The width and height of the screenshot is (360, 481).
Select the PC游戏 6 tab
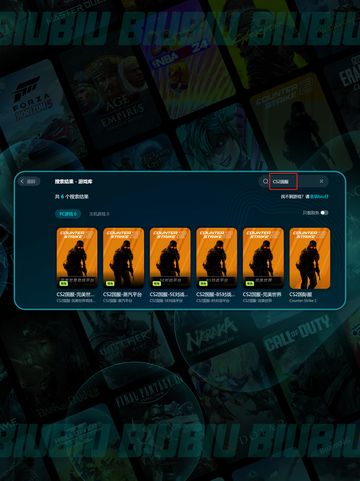point(68,214)
